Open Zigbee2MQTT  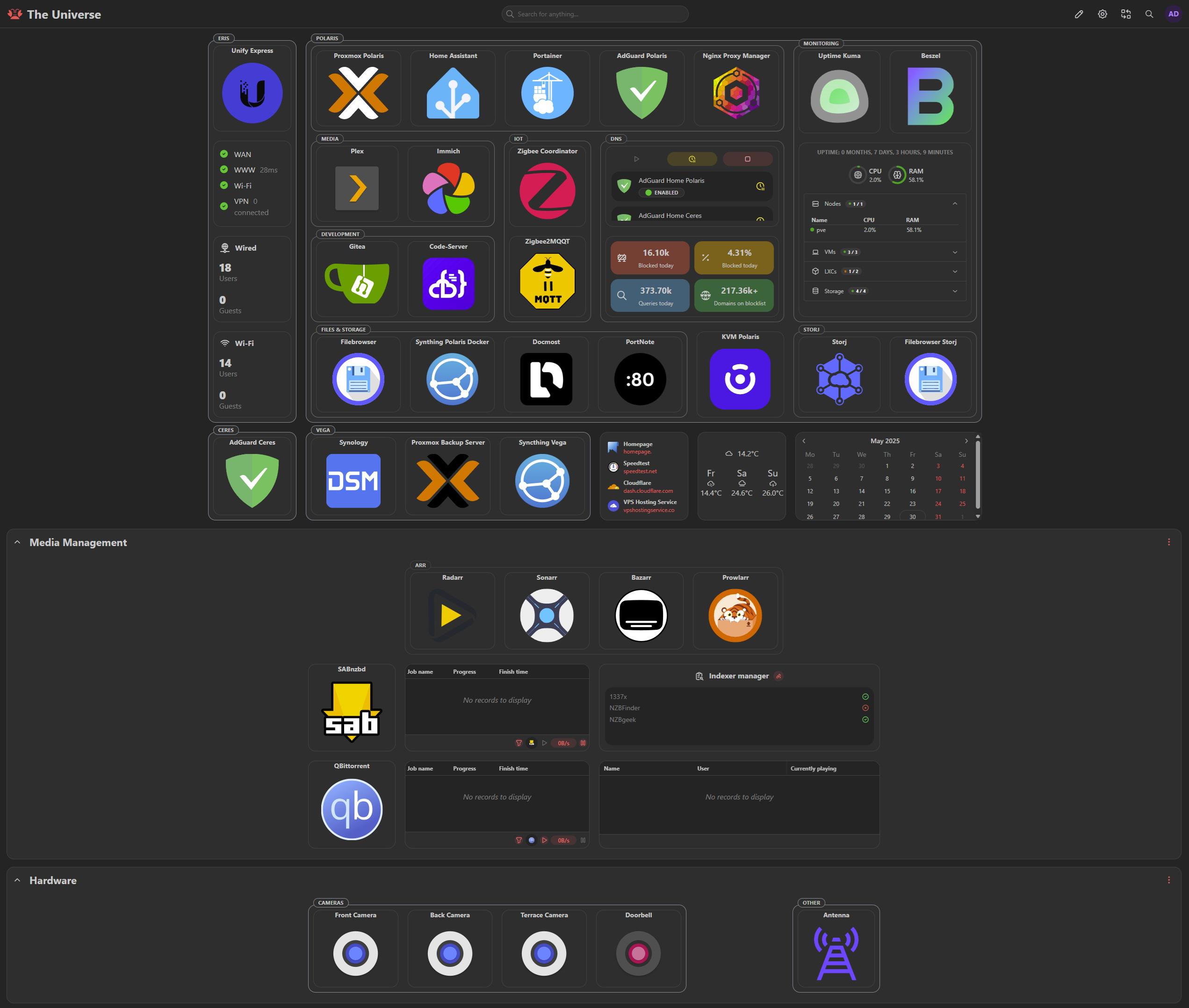[x=547, y=277]
